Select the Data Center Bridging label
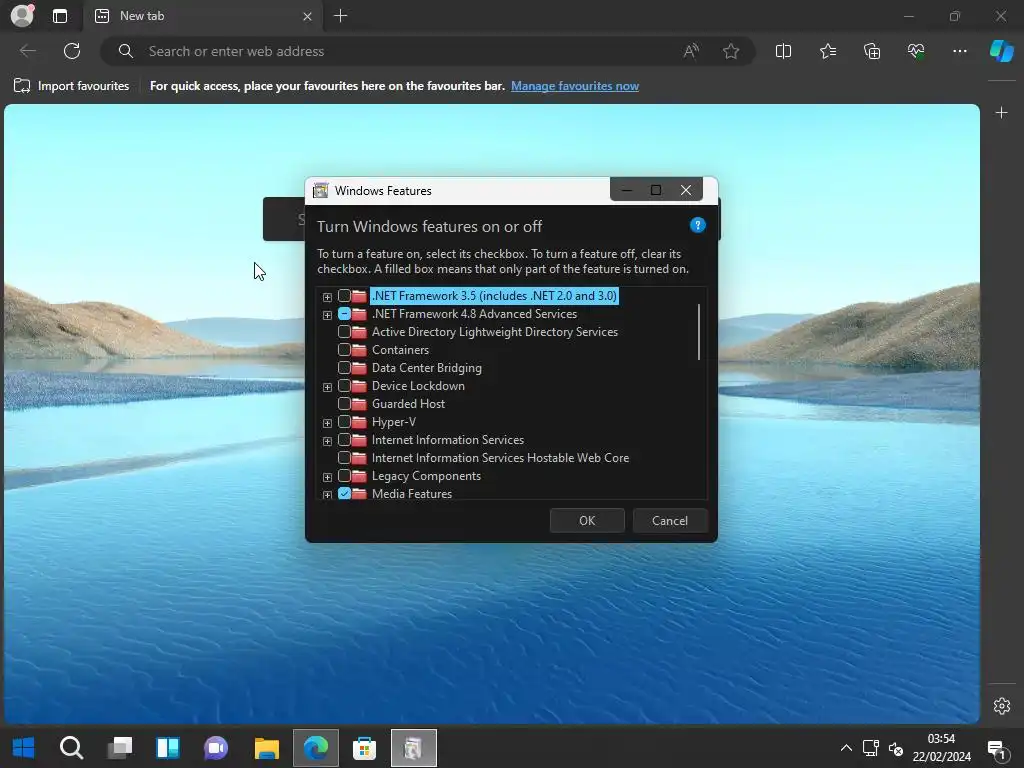Screen dimensions: 1024x768 pos(426,368)
